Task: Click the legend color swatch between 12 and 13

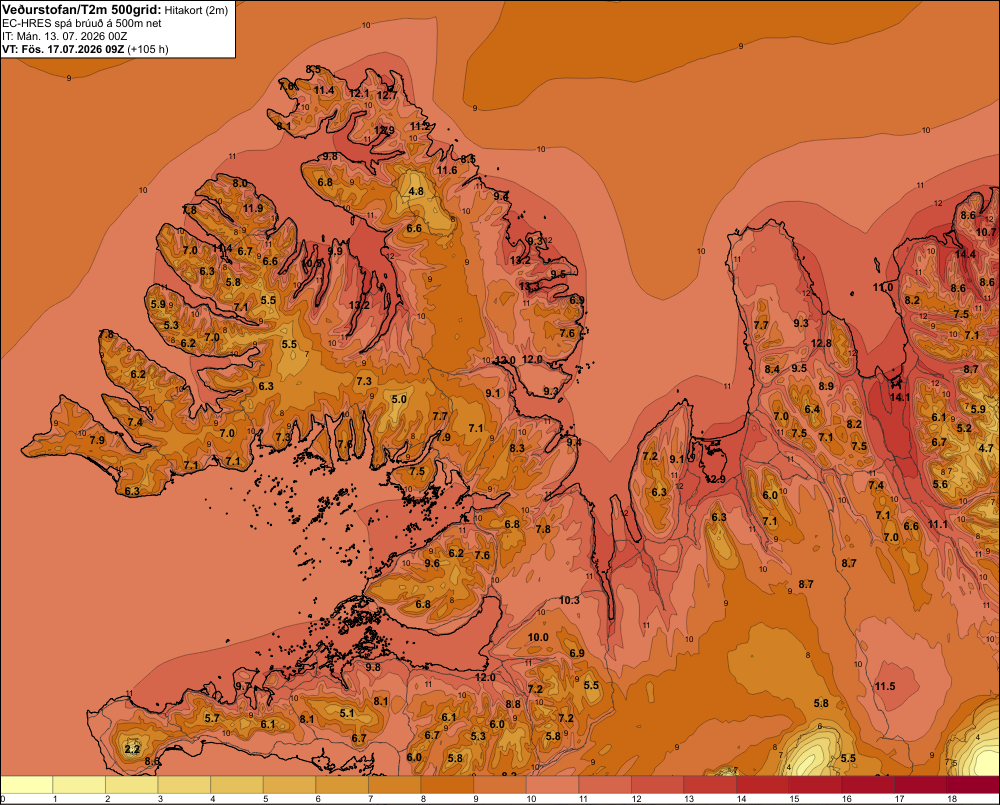Action: (658, 784)
